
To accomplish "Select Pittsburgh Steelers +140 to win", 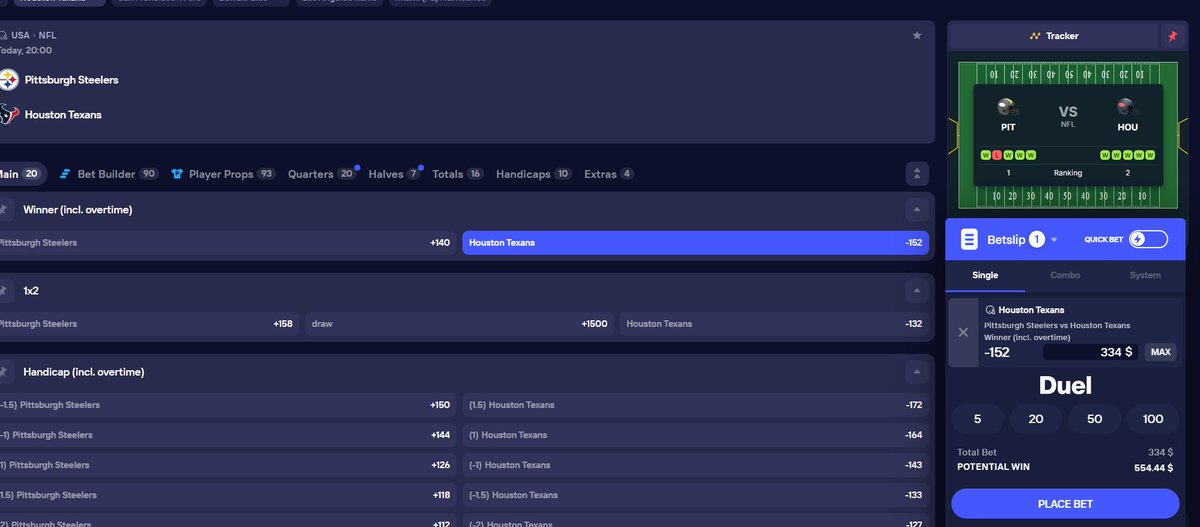I will click(x=228, y=243).
